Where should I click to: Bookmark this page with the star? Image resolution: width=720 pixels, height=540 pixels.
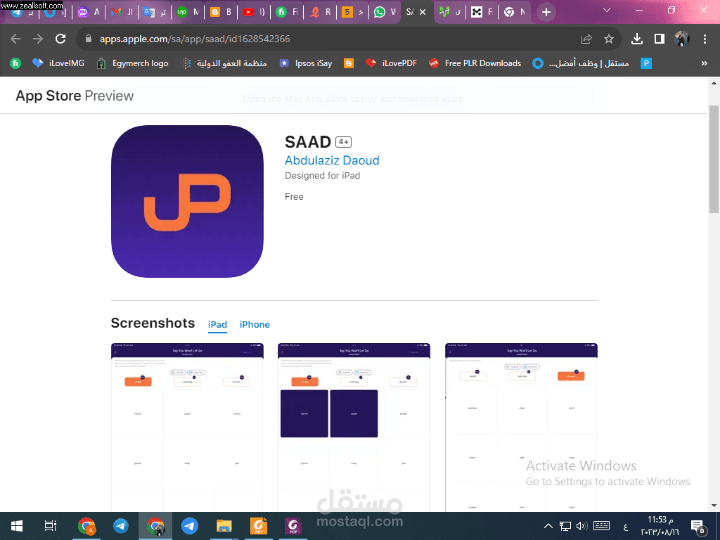(609, 39)
